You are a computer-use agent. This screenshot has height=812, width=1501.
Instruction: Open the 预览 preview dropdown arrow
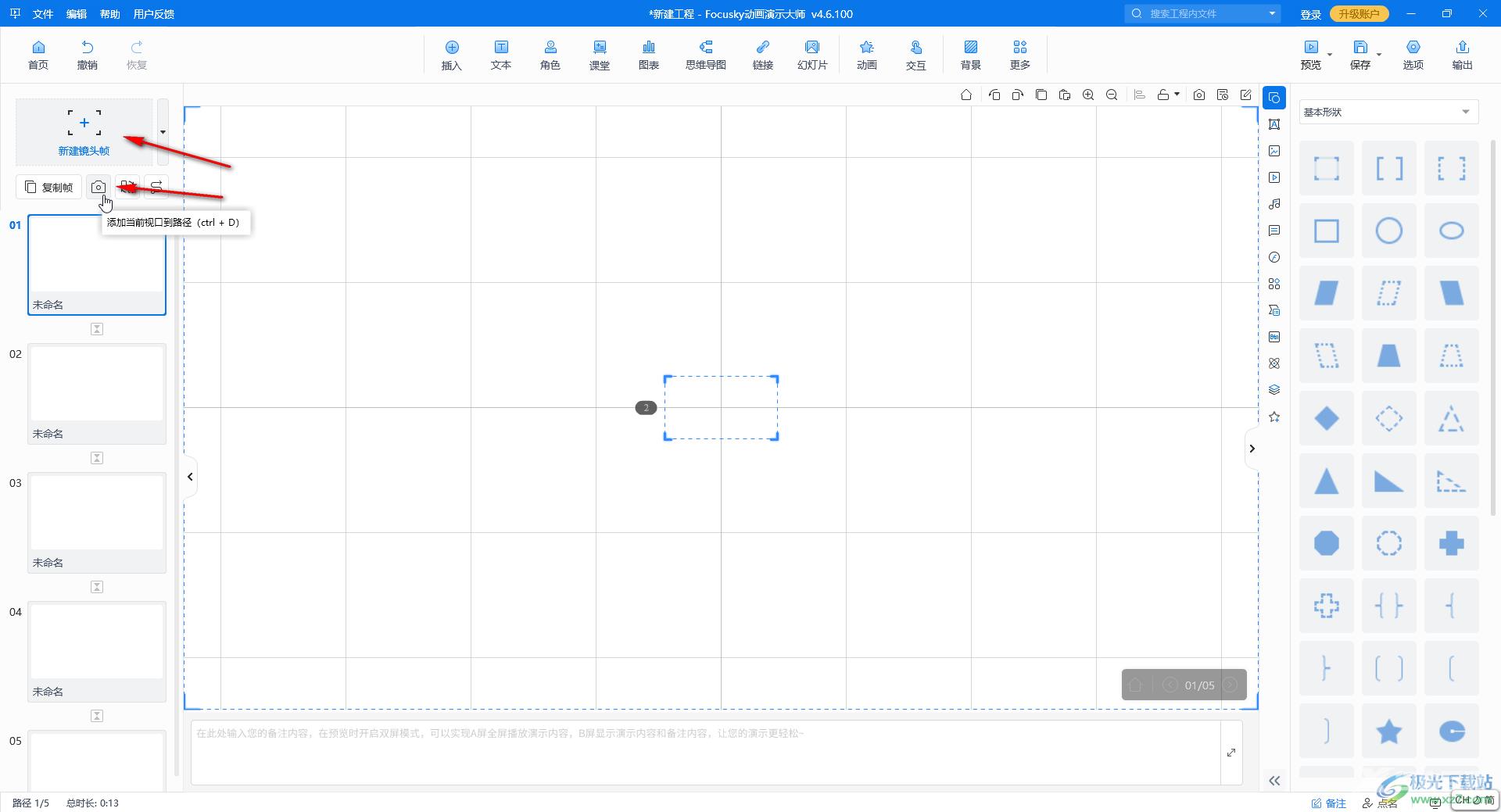[1330, 55]
